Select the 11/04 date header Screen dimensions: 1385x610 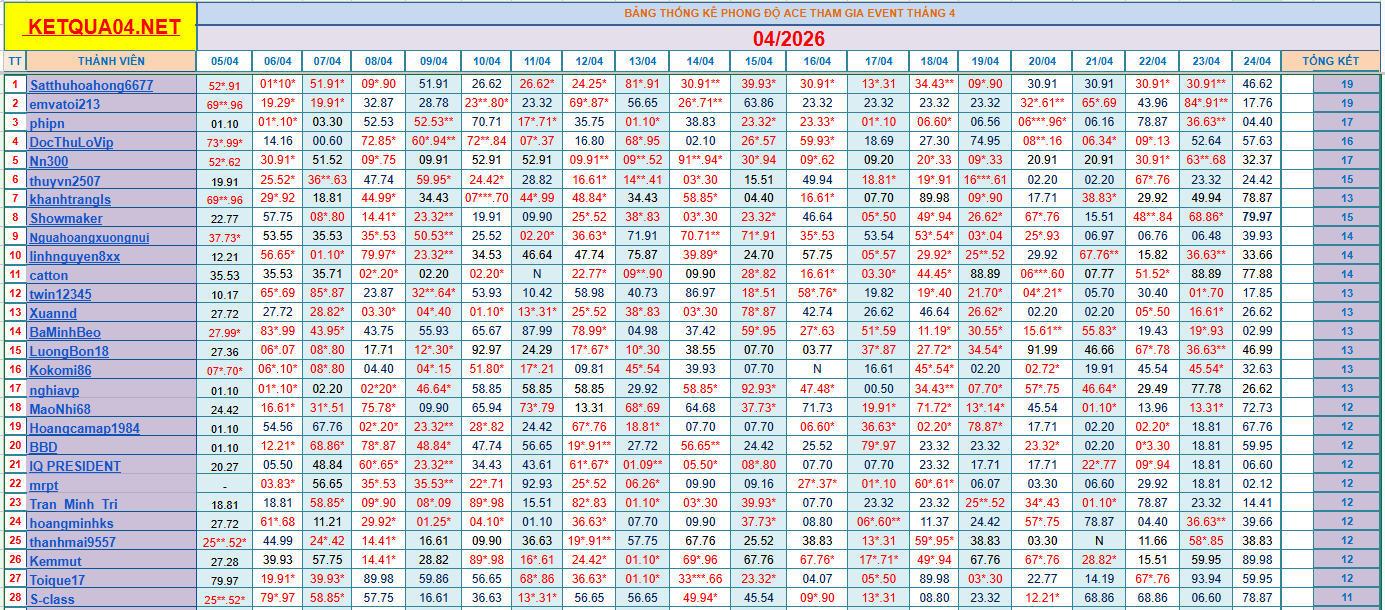537,61
